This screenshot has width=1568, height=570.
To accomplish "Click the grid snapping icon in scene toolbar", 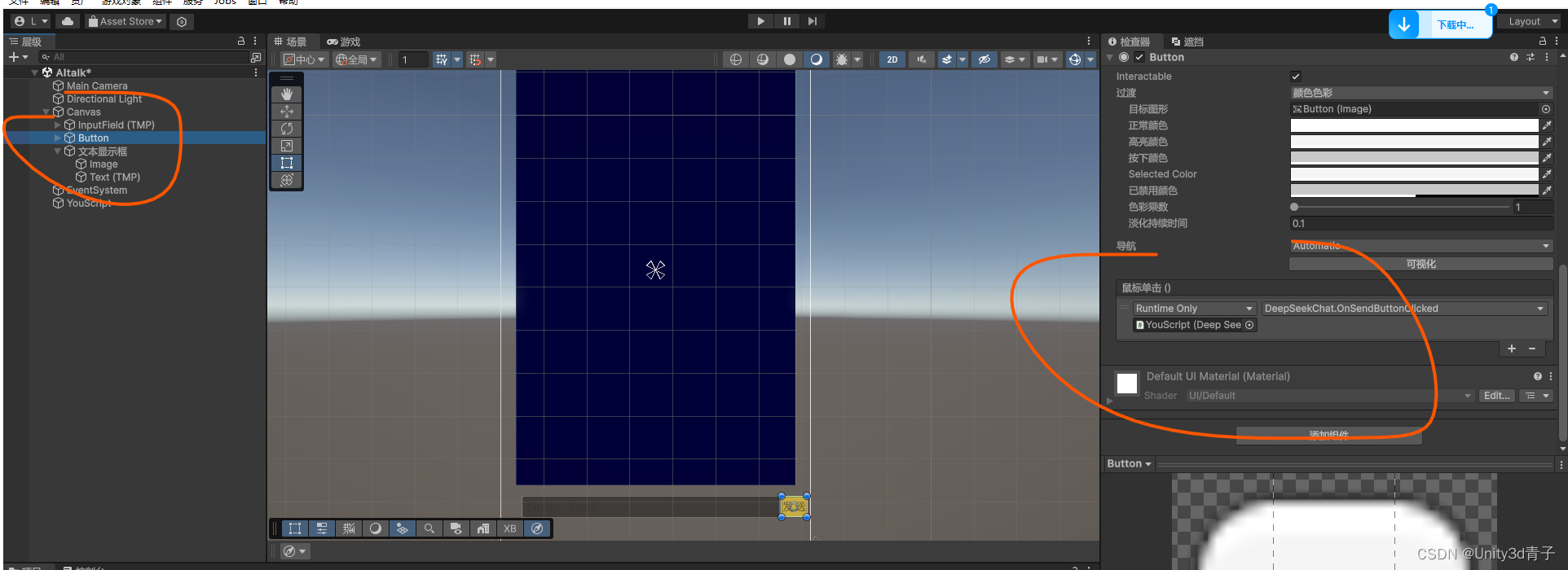I will (442, 59).
